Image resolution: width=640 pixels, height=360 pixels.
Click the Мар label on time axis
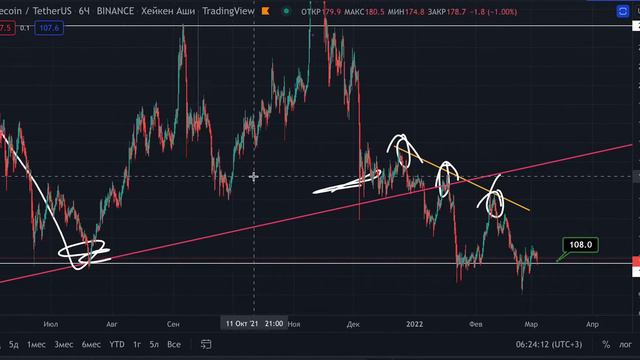[x=531, y=324]
